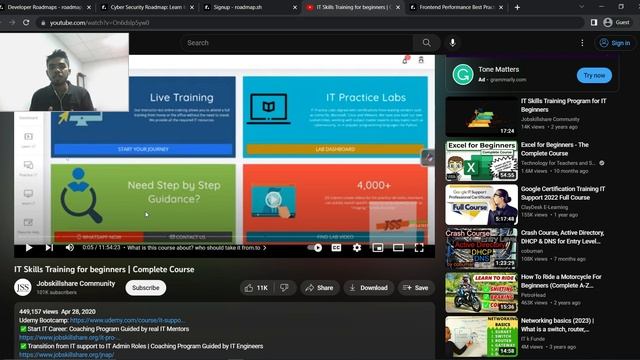The image size is (640, 360).
Task: Close the Cyber Security Roadmap tab
Action: (192, 7)
